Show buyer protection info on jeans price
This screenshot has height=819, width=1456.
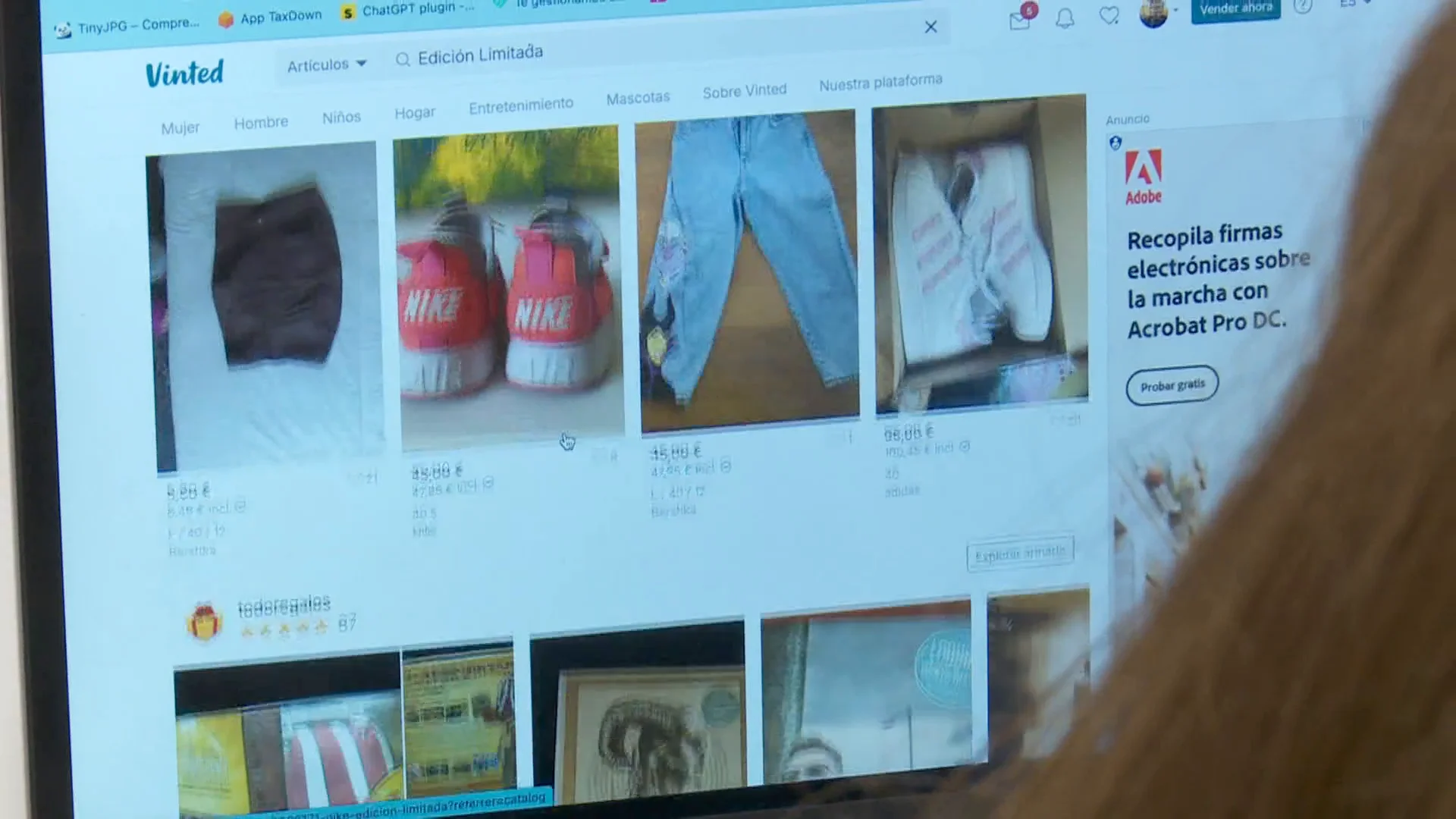point(726,466)
